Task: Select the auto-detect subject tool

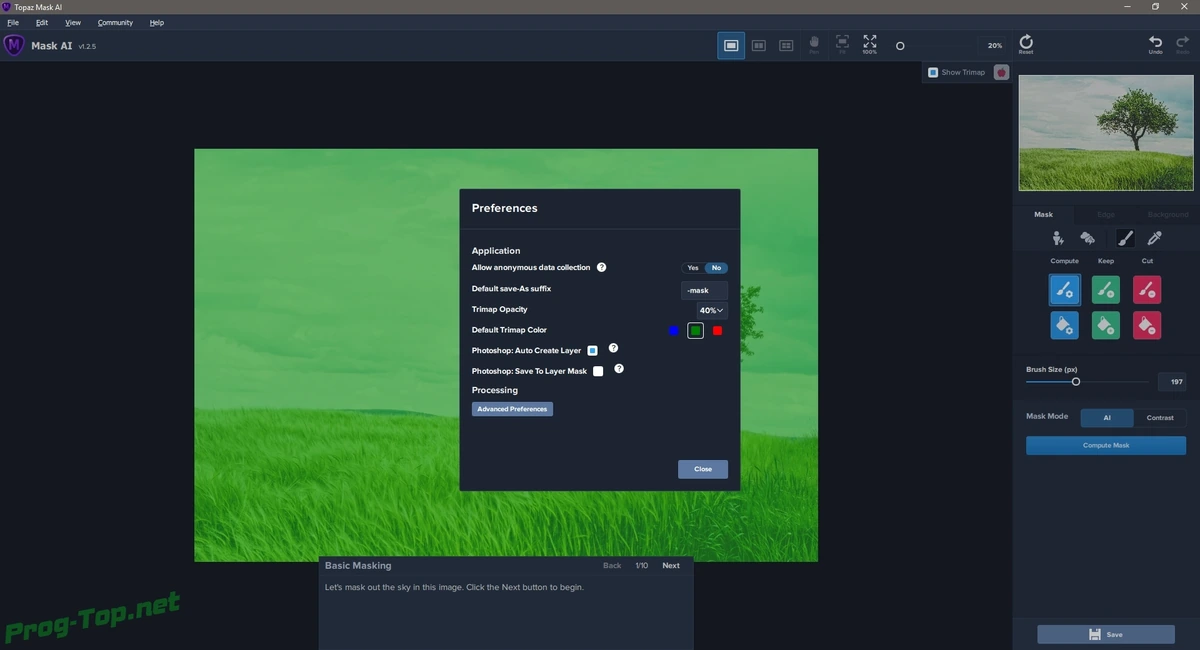Action: click(1058, 238)
